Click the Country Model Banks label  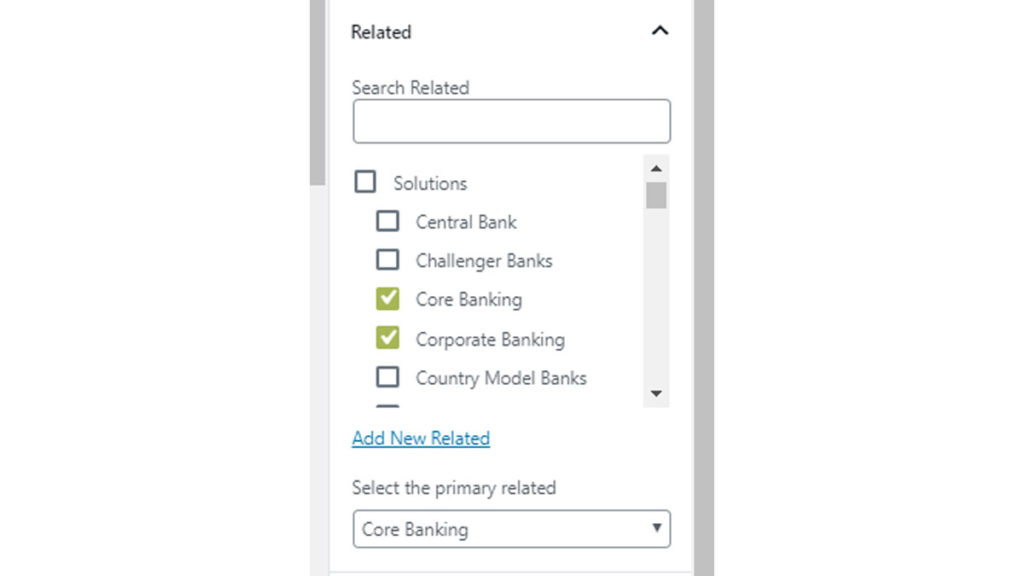tap(501, 378)
